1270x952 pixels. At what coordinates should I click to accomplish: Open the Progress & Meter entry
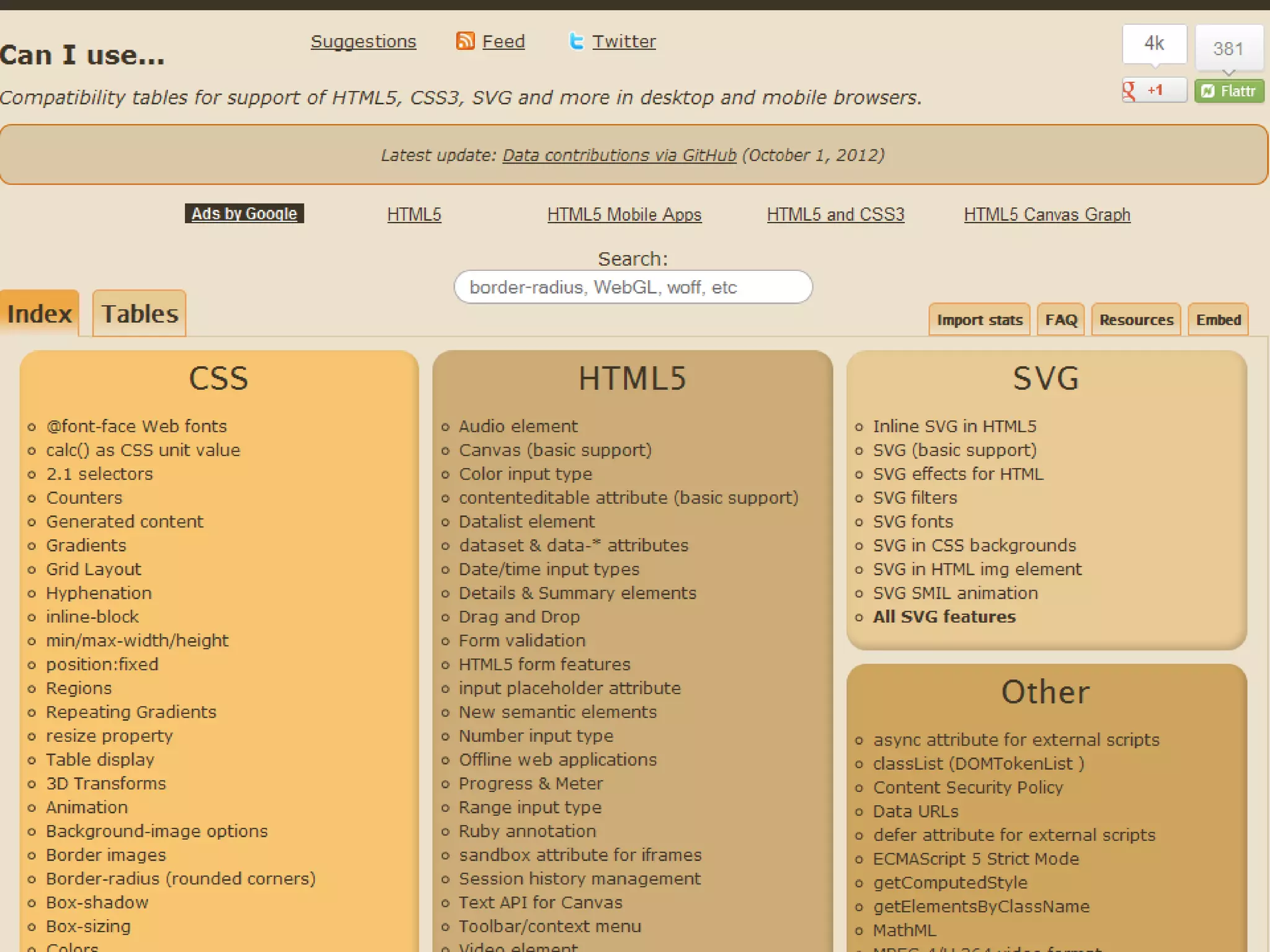tap(531, 783)
